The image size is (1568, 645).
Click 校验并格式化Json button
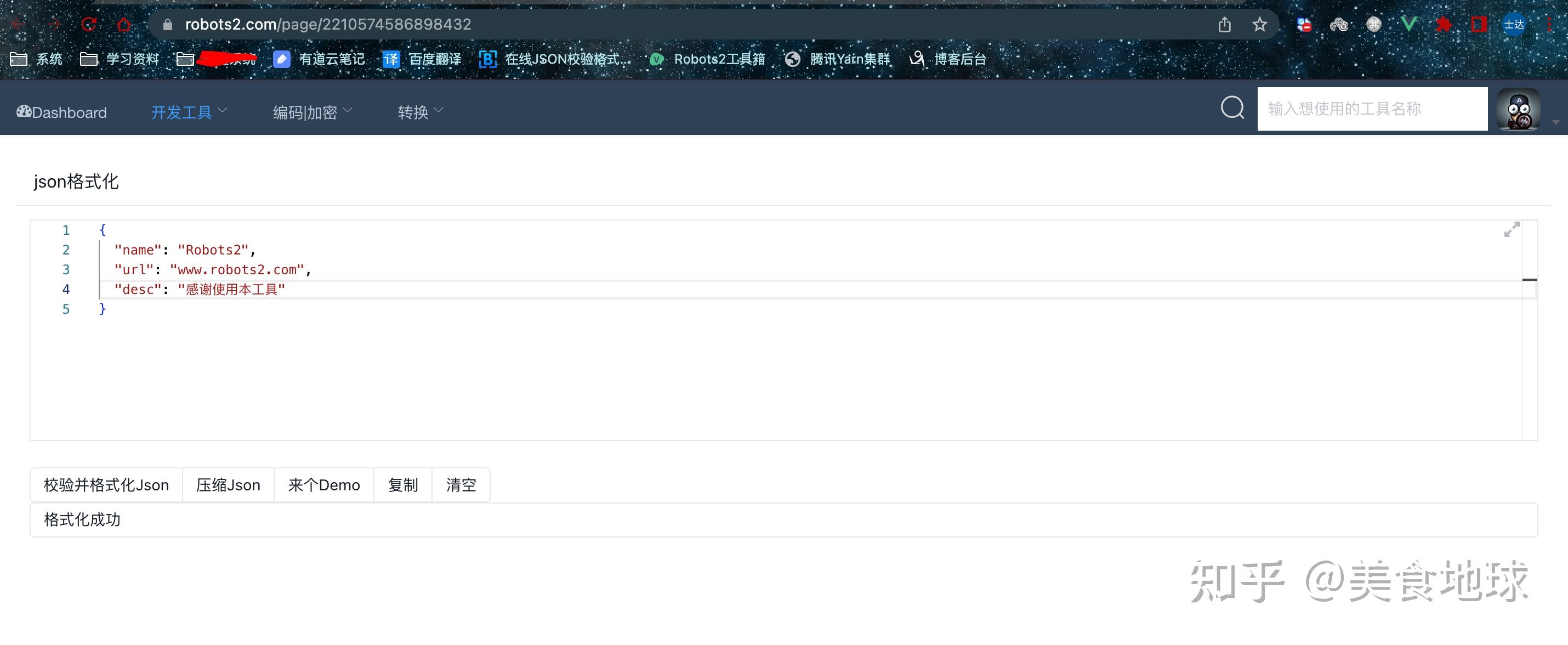106,485
